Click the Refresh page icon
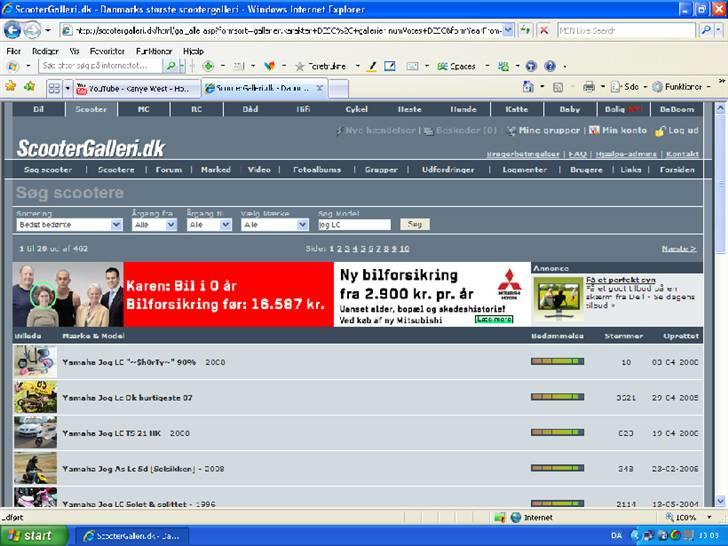 pos(526,31)
